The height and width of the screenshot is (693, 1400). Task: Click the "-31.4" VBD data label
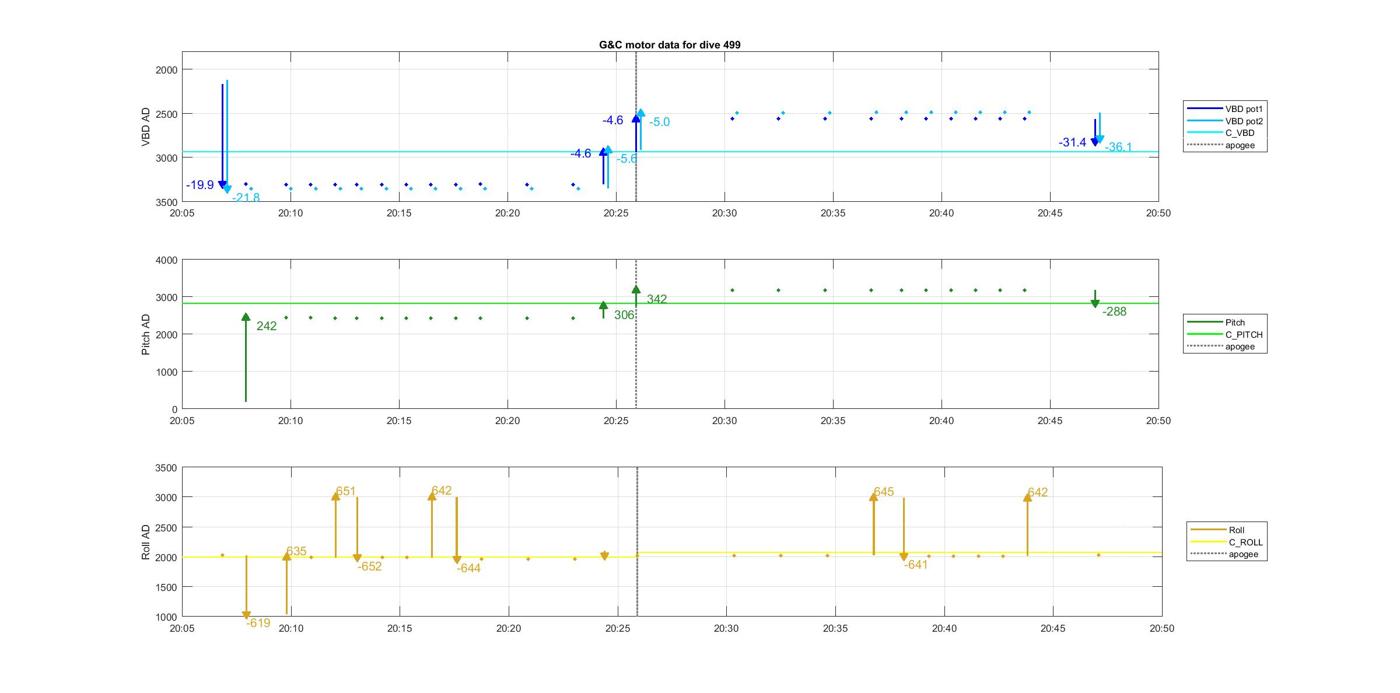point(1072,143)
